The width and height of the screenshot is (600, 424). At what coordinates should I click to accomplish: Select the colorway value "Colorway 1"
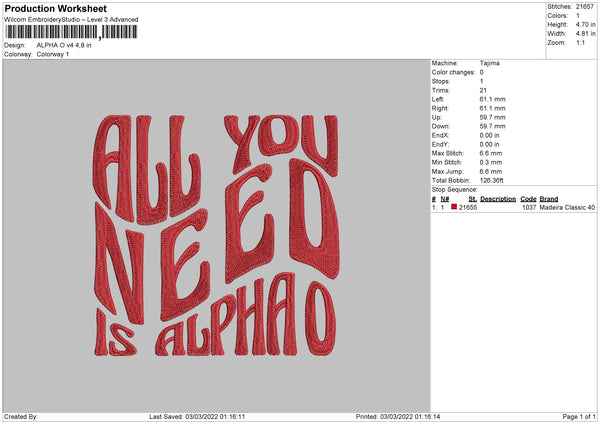point(53,54)
